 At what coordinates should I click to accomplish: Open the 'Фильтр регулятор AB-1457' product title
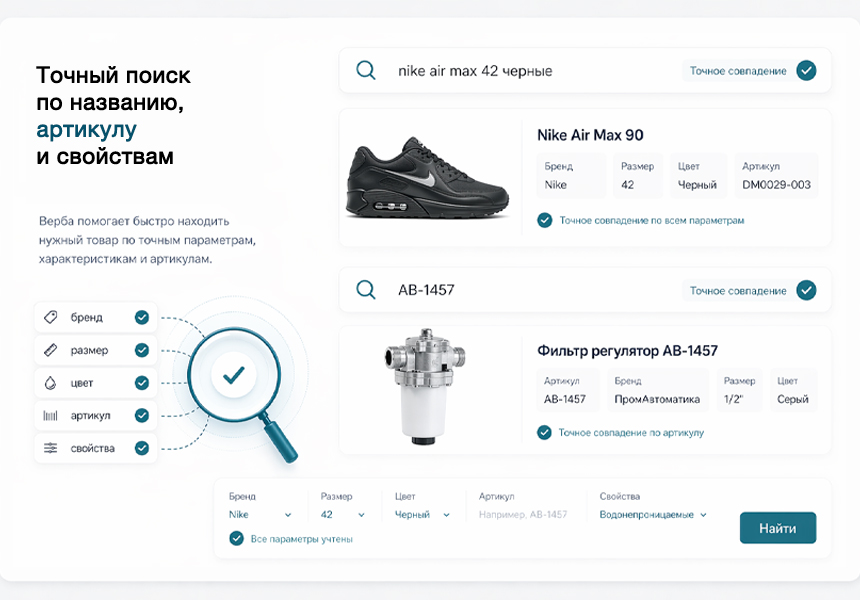pyautogui.click(x=627, y=351)
